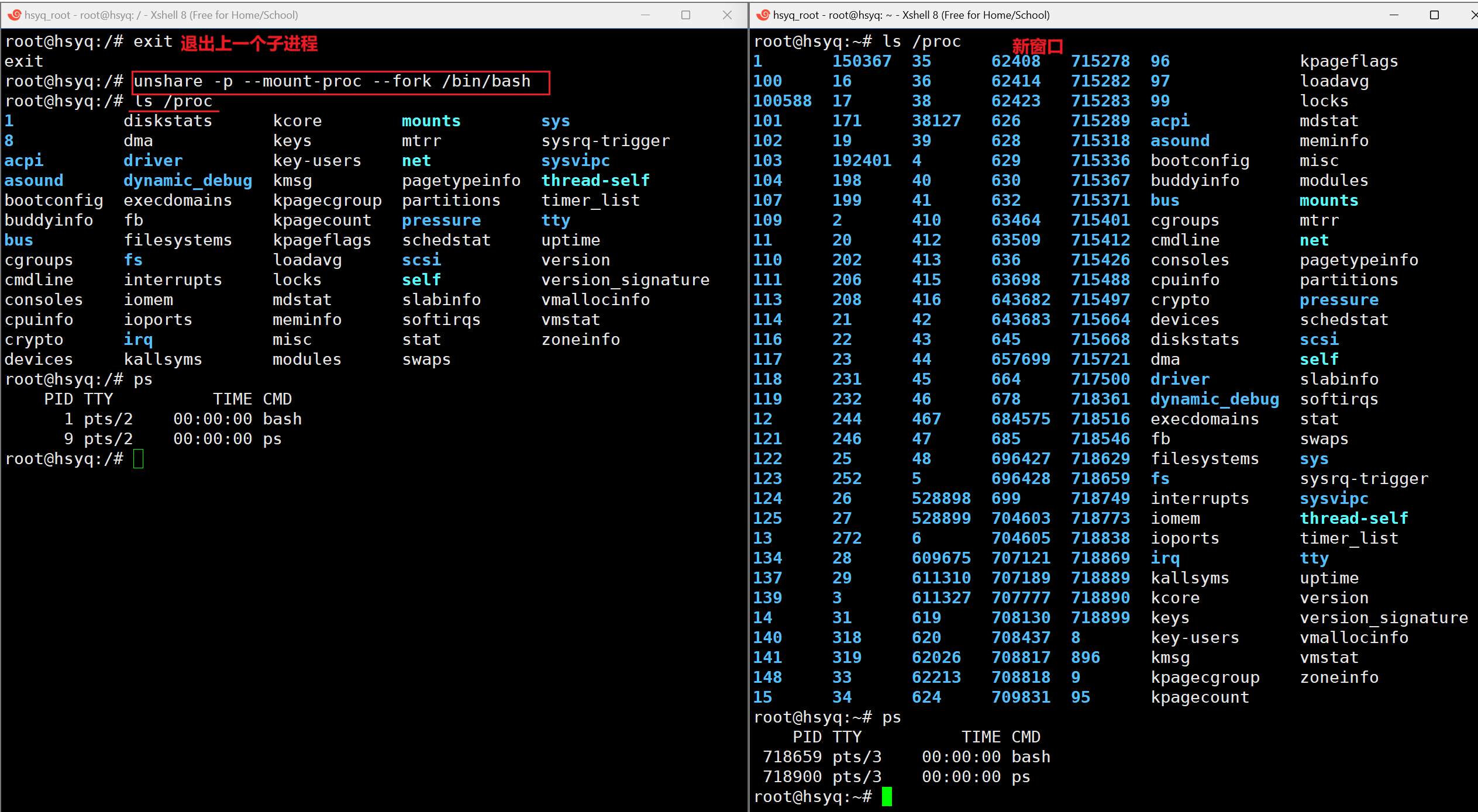Click the red 新窗口 annotation
The width and height of the screenshot is (1478, 812).
coord(1037,46)
